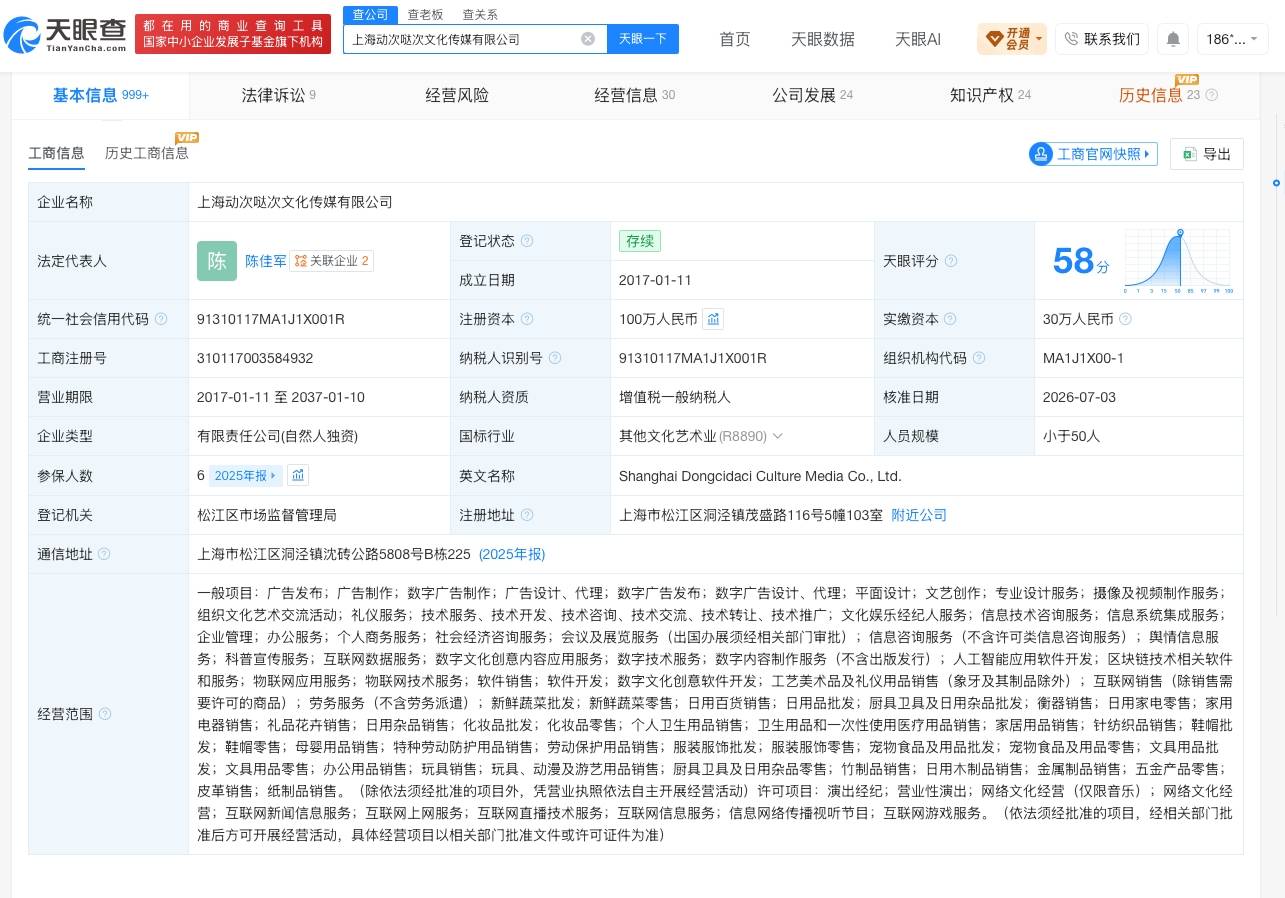
Task: Click registration number 310117003584932
Action: (255, 358)
